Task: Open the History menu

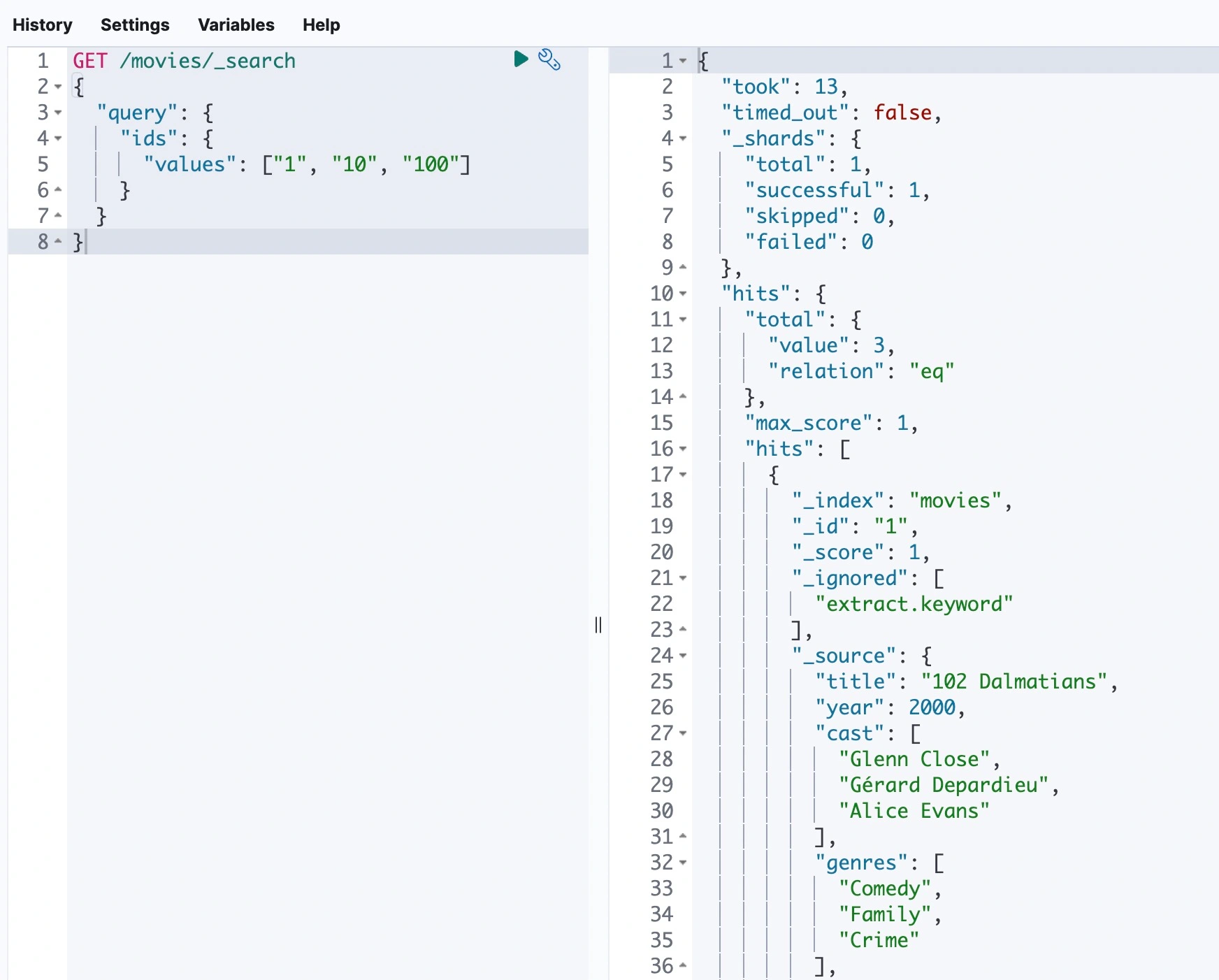Action: (x=43, y=25)
